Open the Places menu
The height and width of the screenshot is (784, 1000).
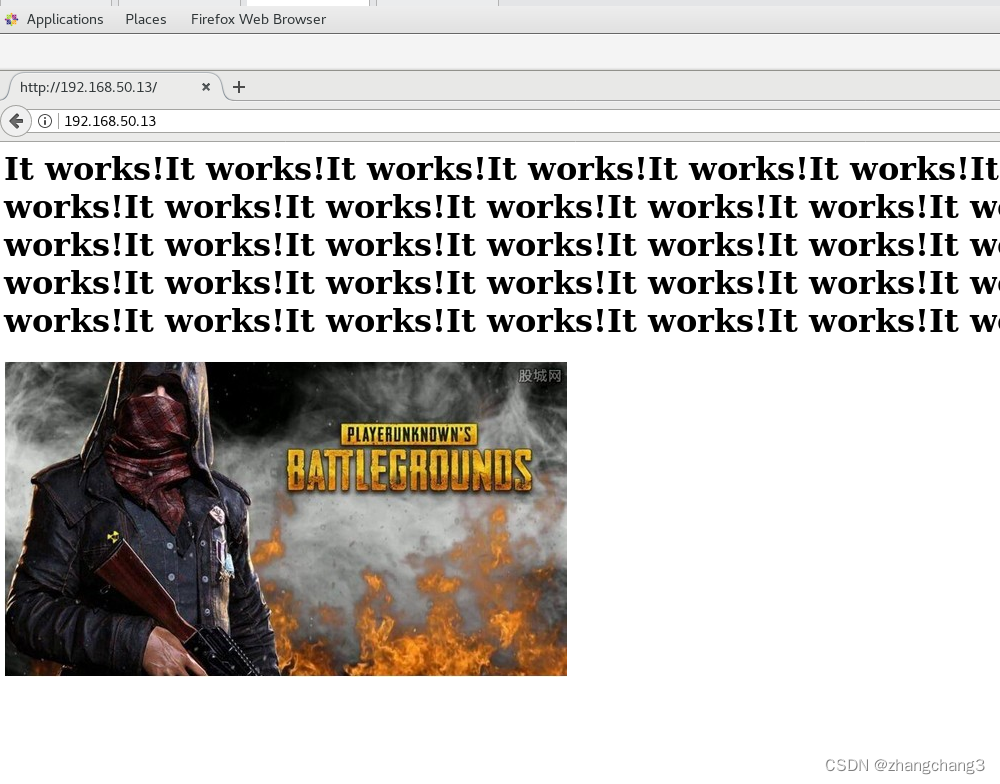click(145, 19)
